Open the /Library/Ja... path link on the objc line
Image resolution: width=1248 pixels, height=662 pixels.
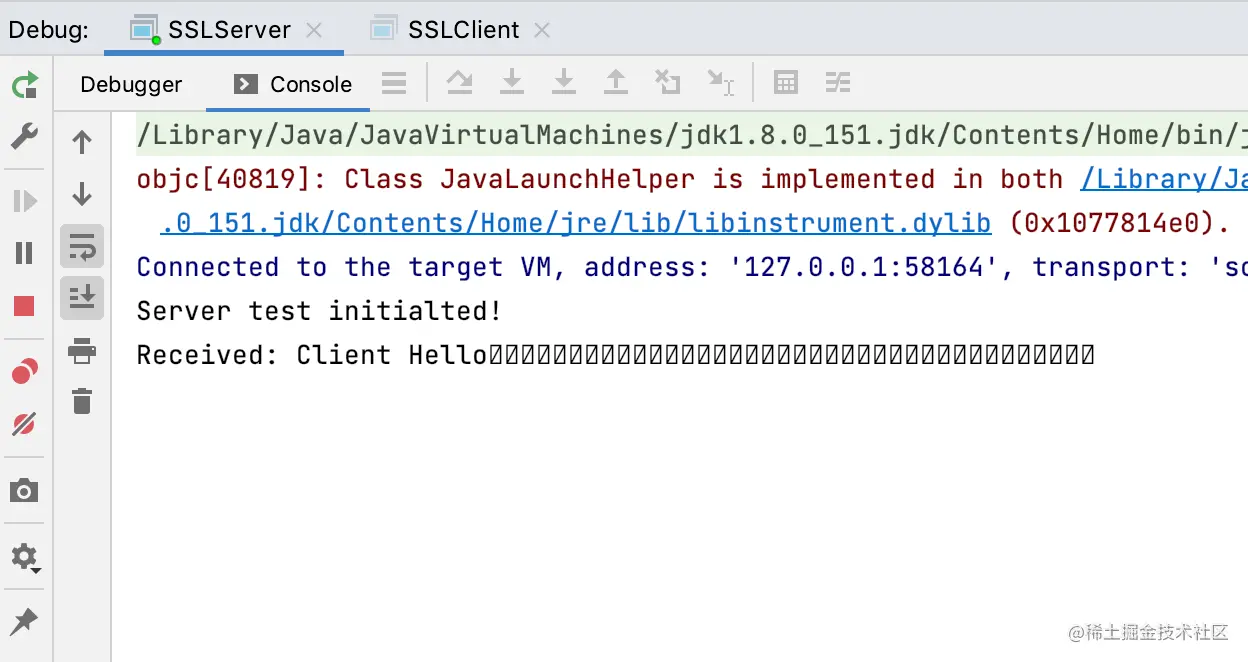(x=1164, y=179)
